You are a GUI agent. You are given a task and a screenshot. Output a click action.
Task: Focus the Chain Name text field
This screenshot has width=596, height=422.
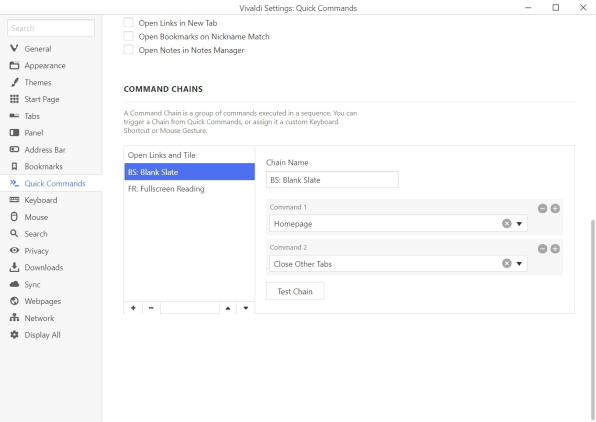tap(332, 180)
